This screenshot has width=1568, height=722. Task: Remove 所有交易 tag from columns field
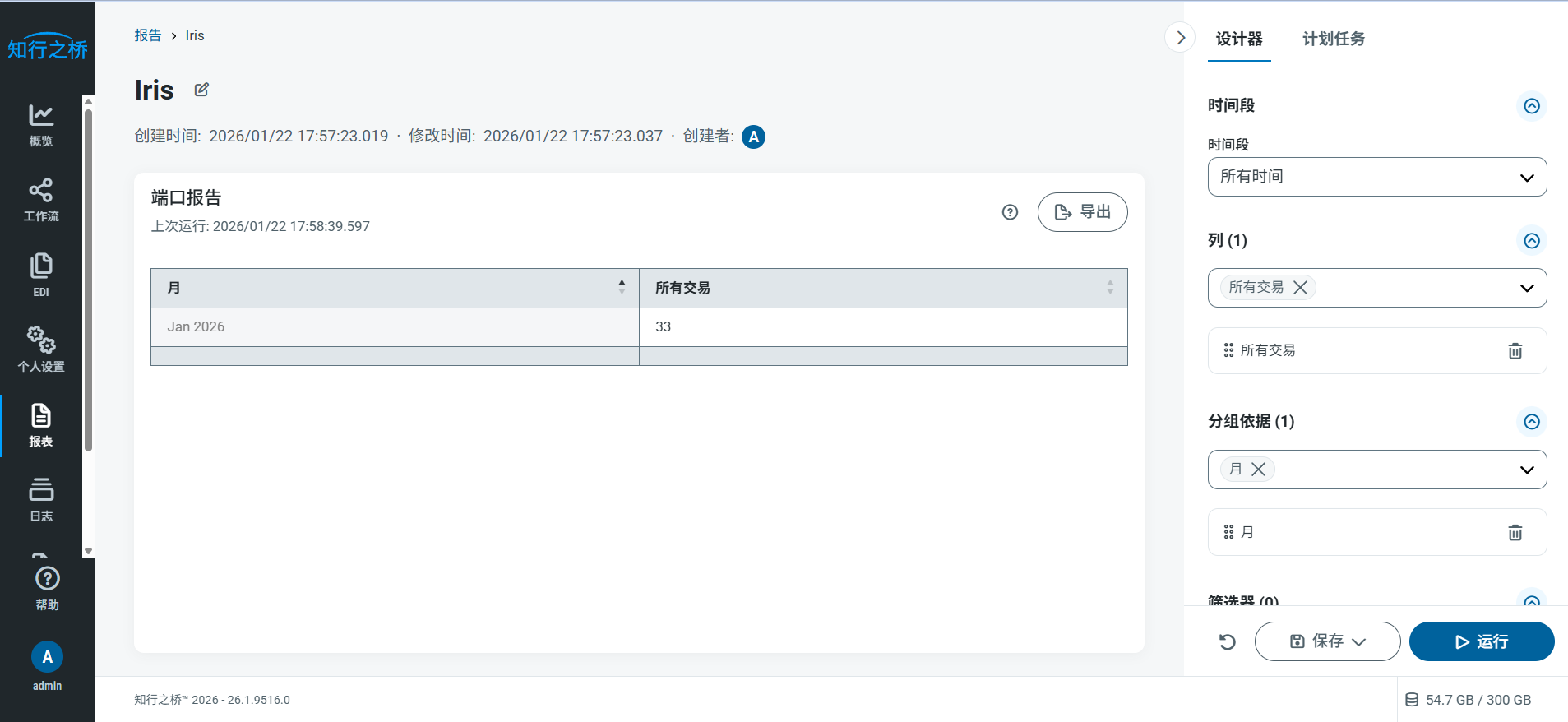tap(1300, 288)
